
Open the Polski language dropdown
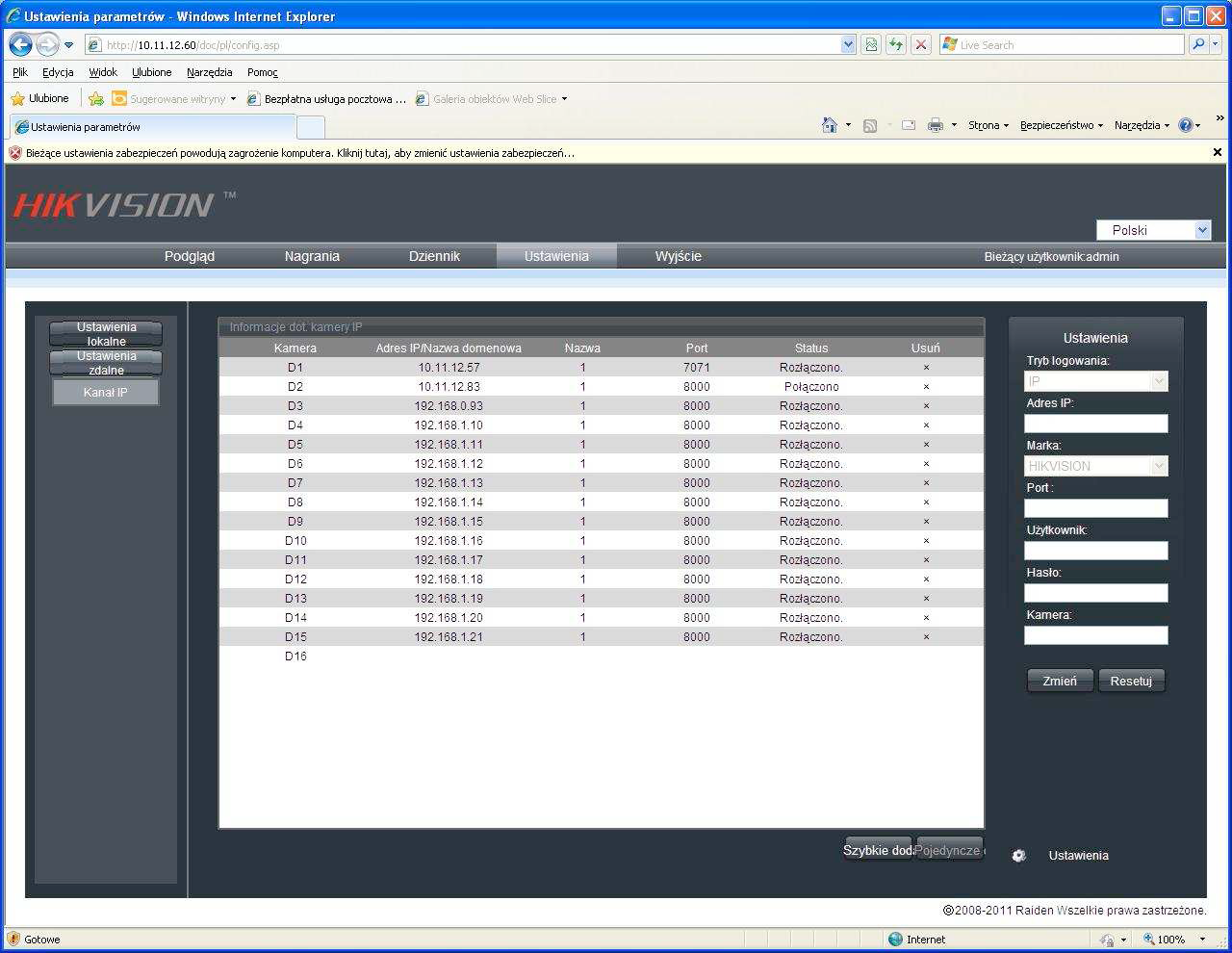pos(1201,230)
